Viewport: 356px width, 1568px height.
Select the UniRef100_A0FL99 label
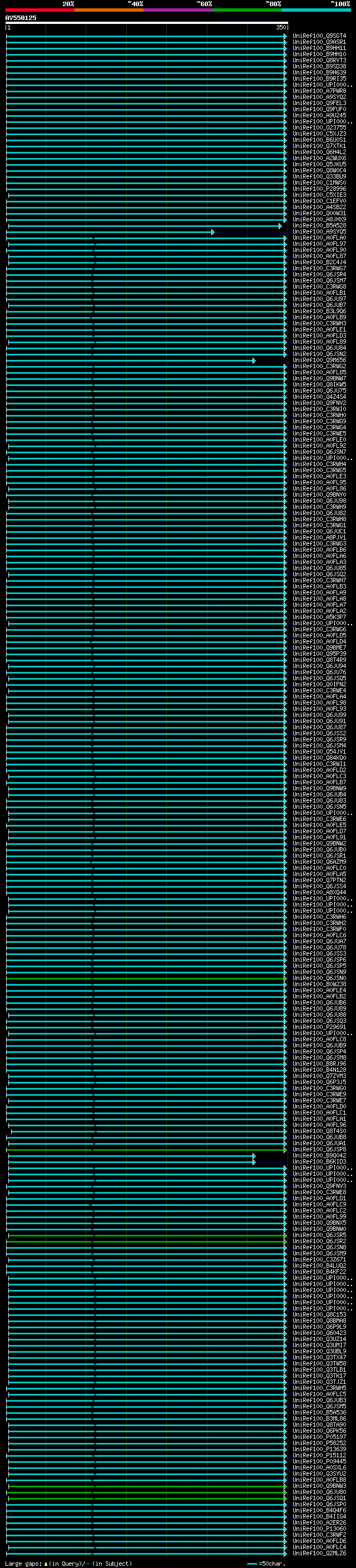pyautogui.click(x=319, y=1216)
